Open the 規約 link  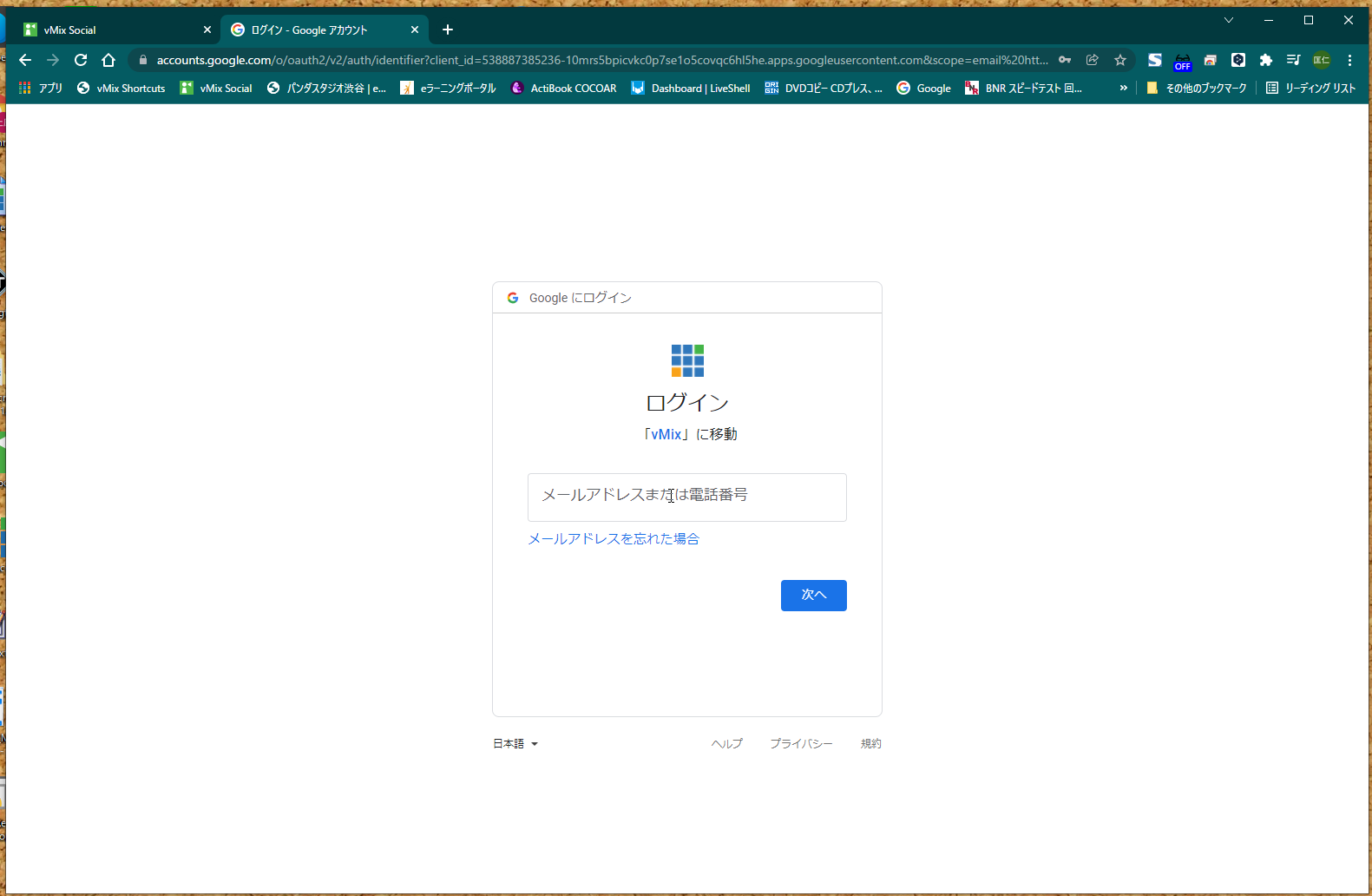(871, 744)
